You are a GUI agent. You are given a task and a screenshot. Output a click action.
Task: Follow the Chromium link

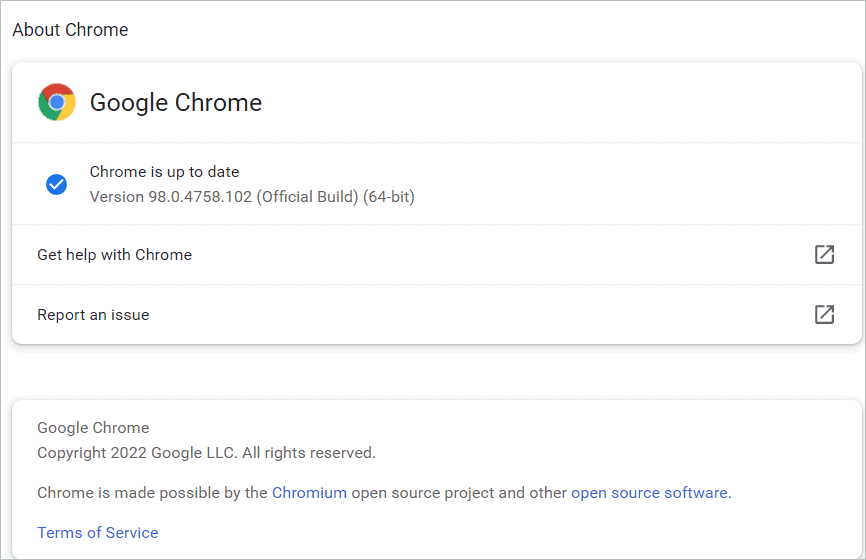[x=309, y=492]
